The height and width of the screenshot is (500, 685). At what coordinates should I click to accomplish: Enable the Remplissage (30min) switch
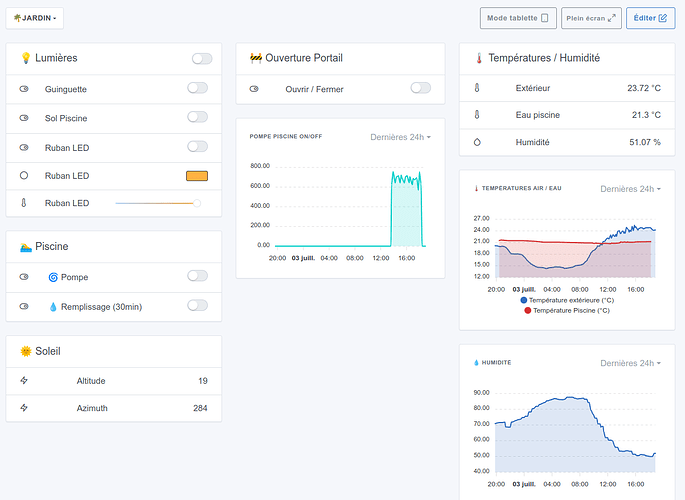[197, 305]
